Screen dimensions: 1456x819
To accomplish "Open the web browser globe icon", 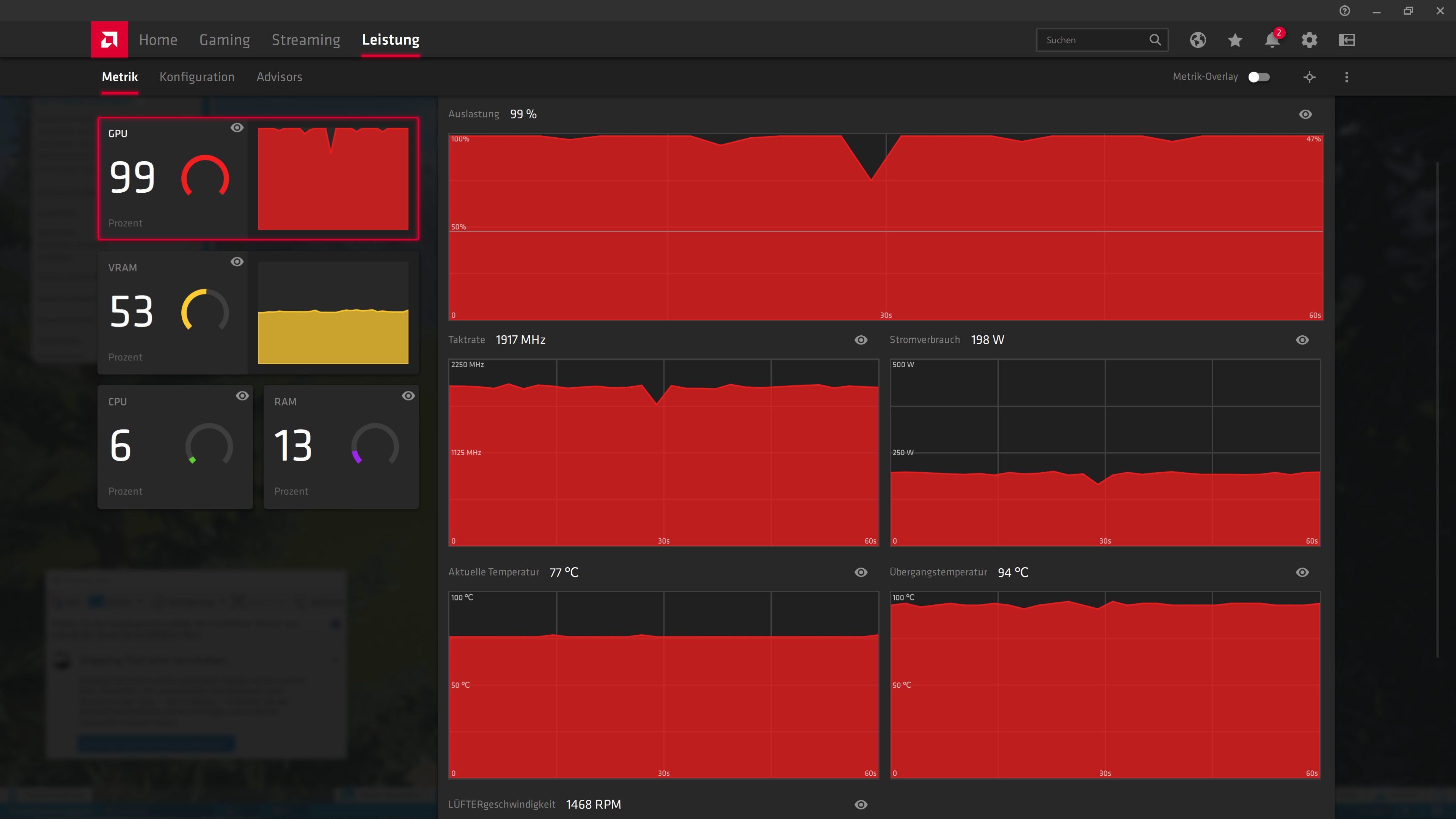I will [x=1198, y=39].
